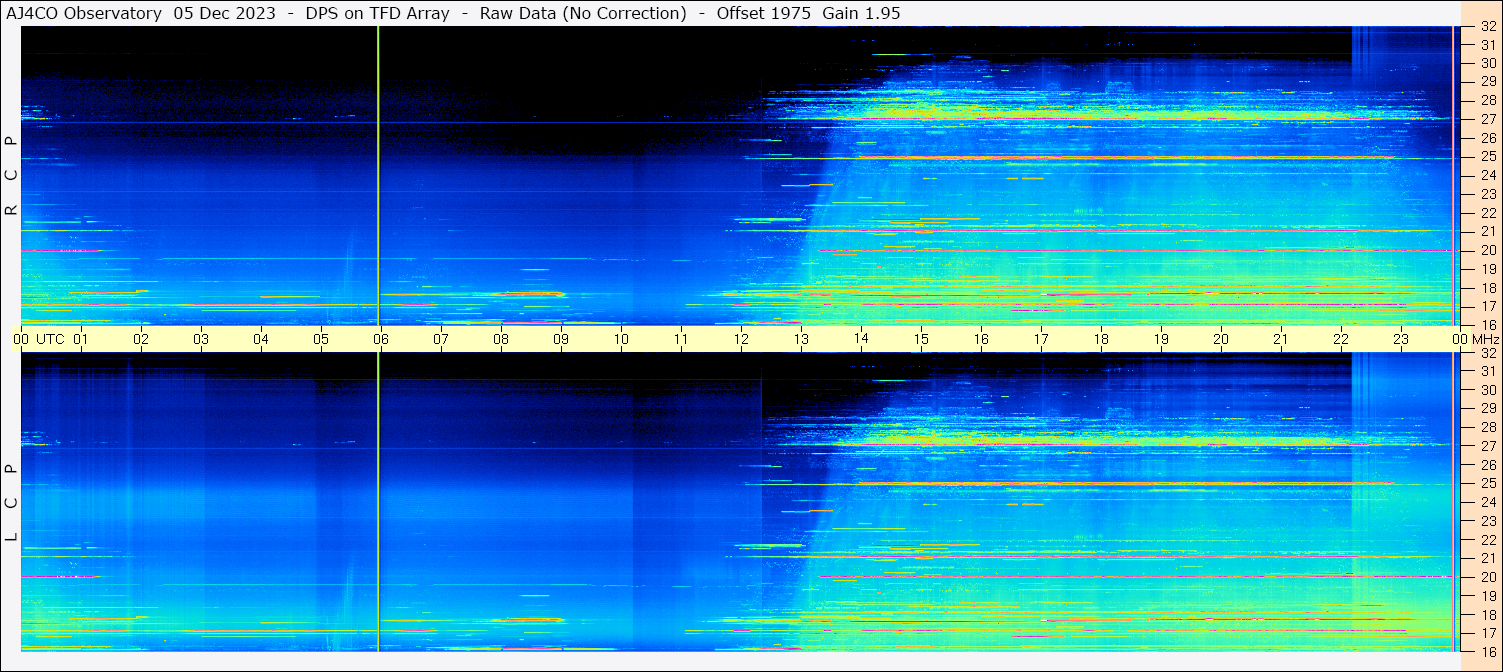This screenshot has width=1503, height=672.
Task: Click hour 14 on time axis
Action: (861, 339)
